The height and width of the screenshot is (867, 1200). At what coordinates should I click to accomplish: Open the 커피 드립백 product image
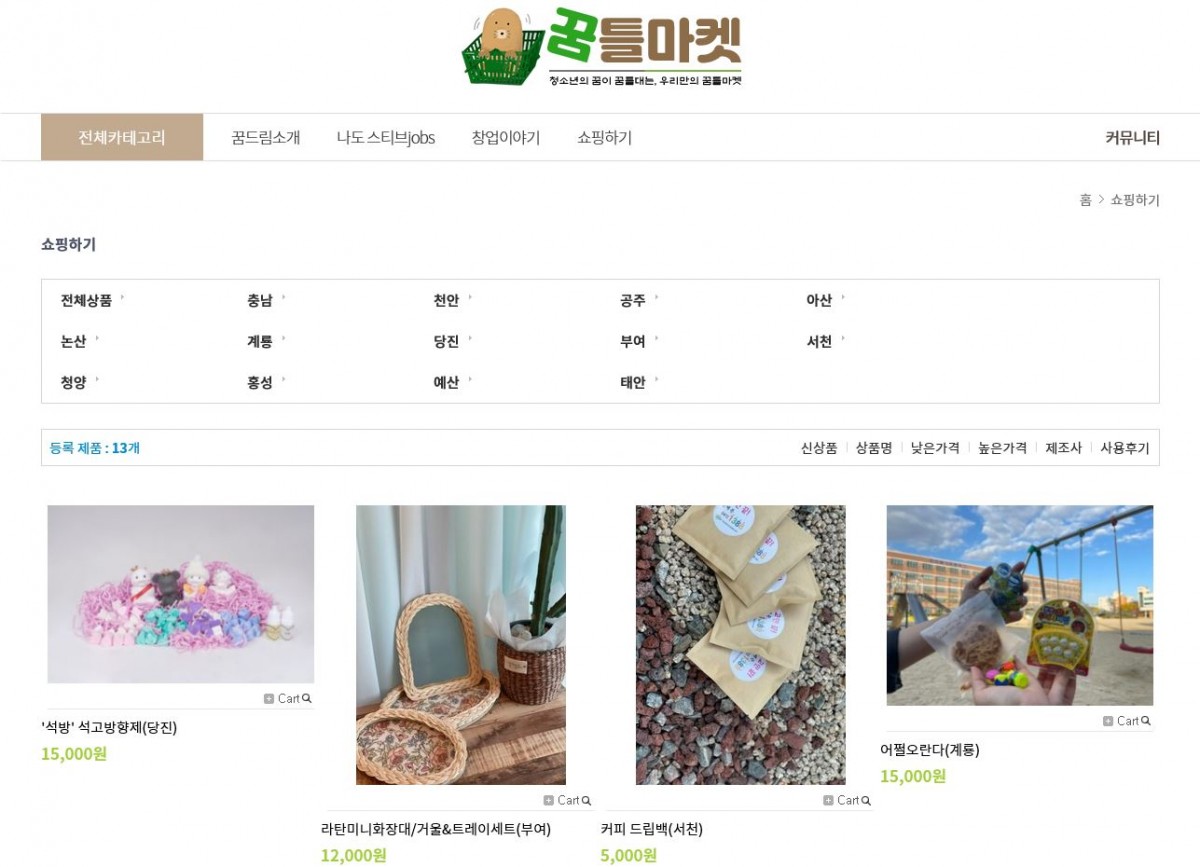click(x=741, y=645)
